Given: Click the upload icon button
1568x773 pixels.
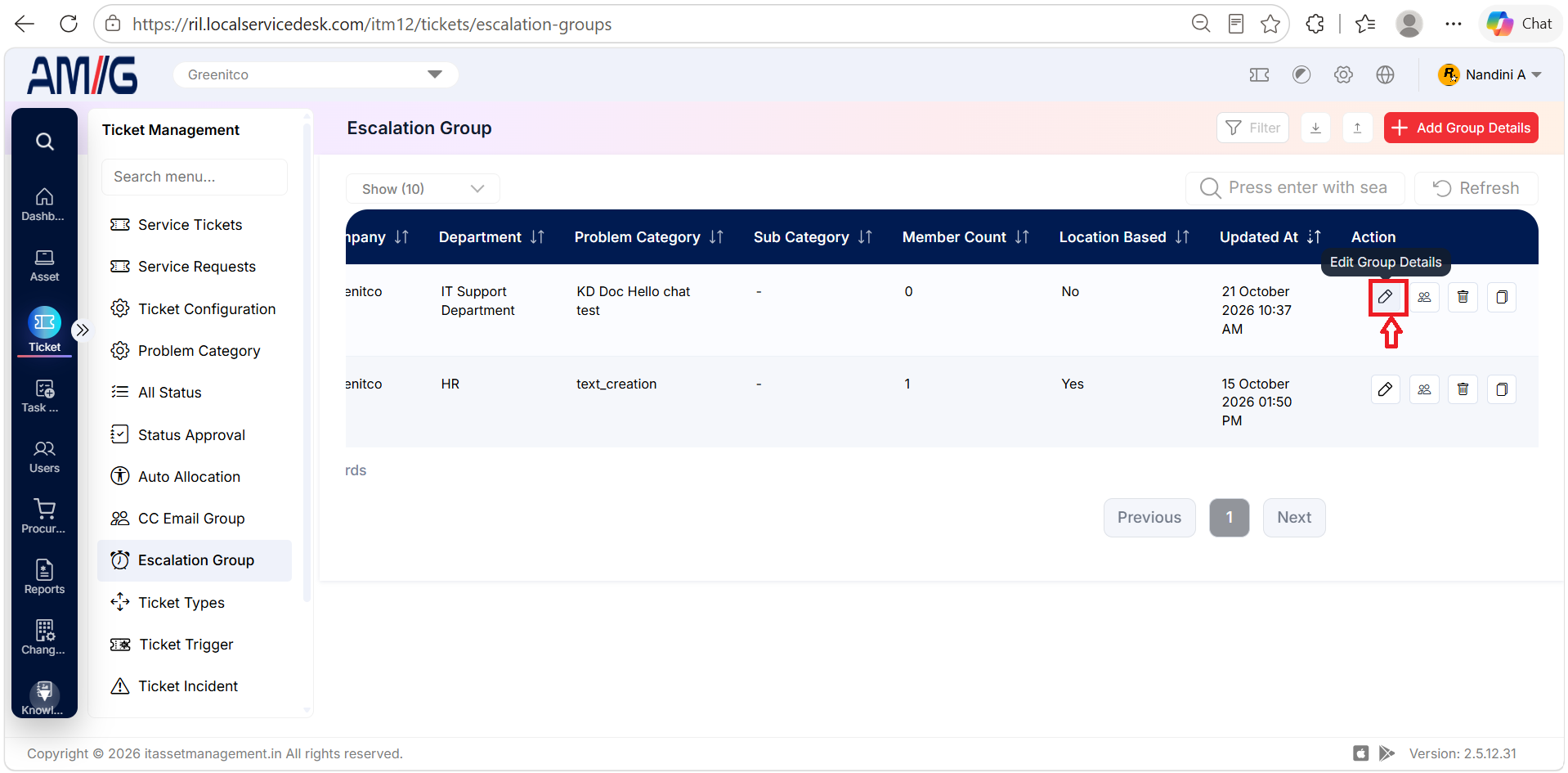Looking at the screenshot, I should (1357, 128).
